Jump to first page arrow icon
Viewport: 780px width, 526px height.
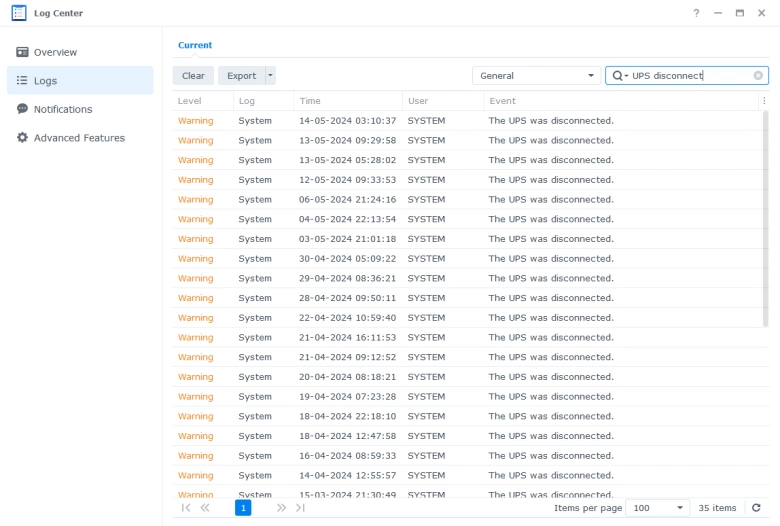coord(186,508)
